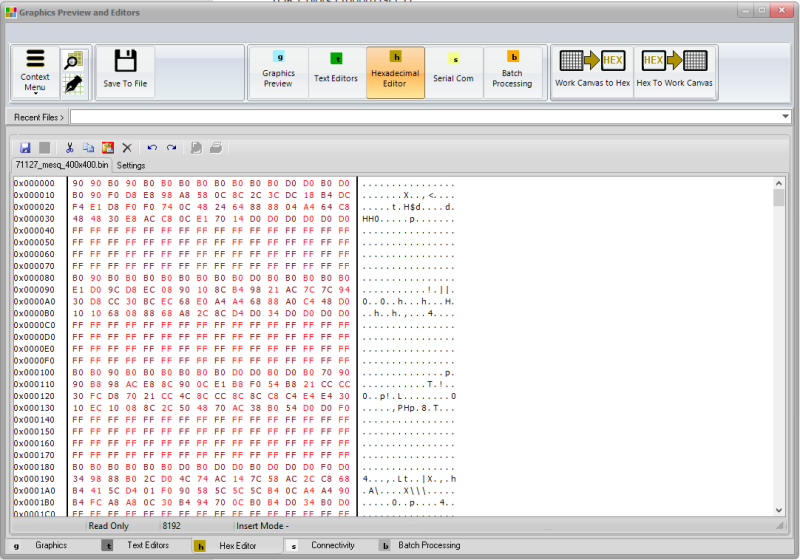Redo the last hex edit
Viewport: 800px width, 560px height.
tap(171, 147)
